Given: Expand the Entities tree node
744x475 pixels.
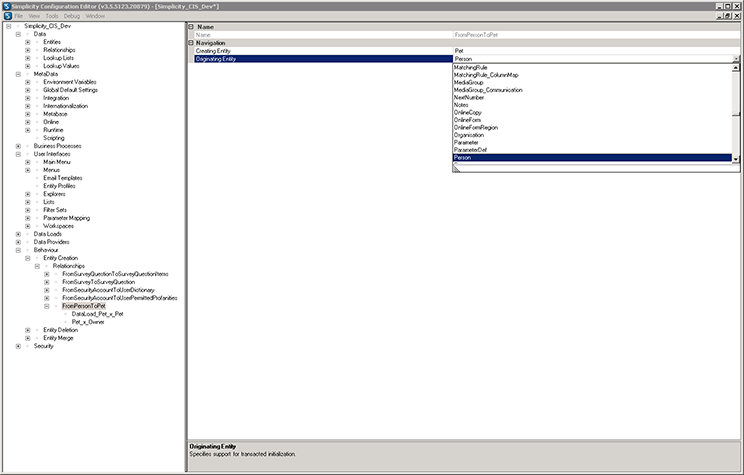Looking at the screenshot, I should pos(28,42).
